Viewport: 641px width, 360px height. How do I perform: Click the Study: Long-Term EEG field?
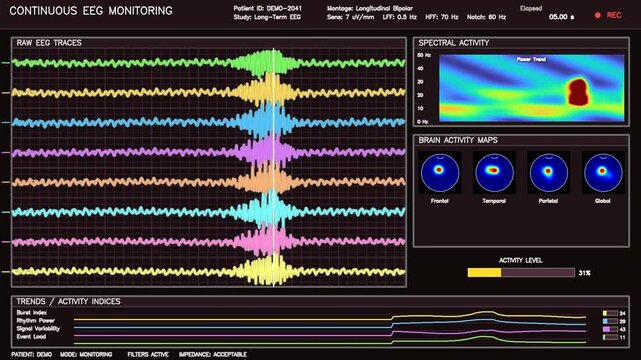267,17
